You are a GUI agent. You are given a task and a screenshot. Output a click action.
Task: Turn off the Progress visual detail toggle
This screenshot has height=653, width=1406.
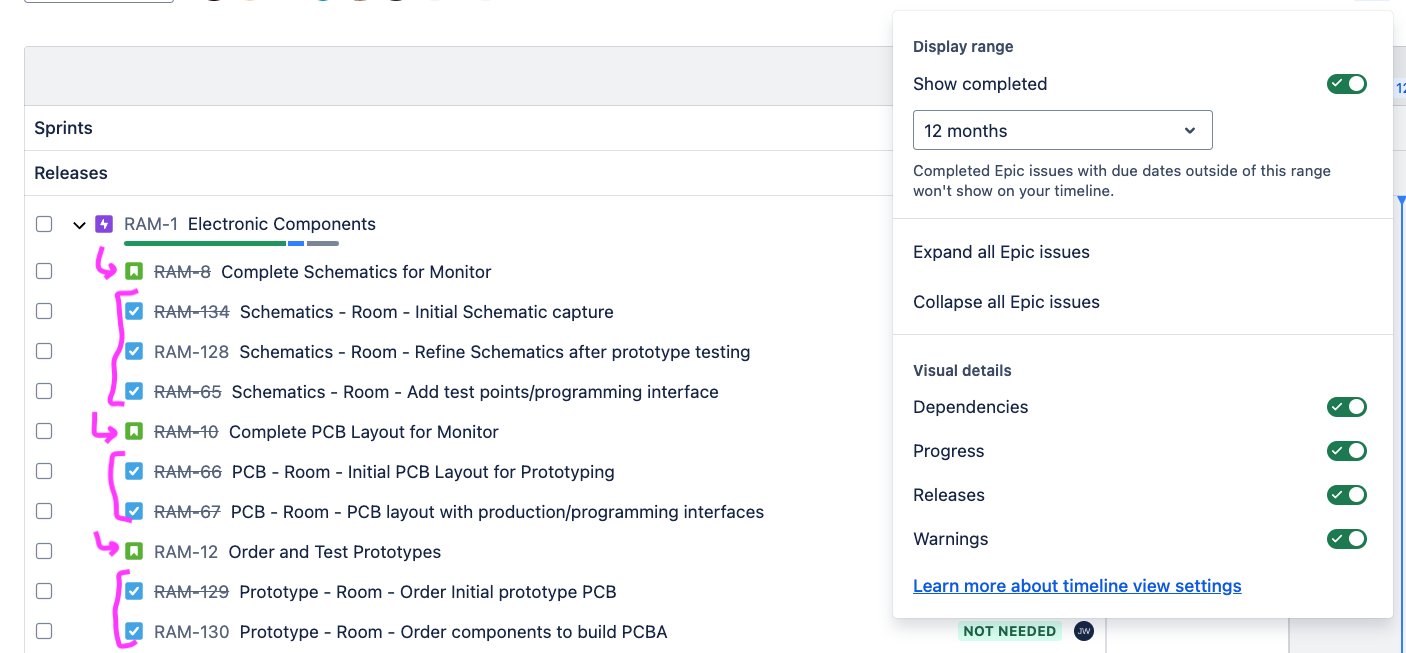click(x=1347, y=451)
